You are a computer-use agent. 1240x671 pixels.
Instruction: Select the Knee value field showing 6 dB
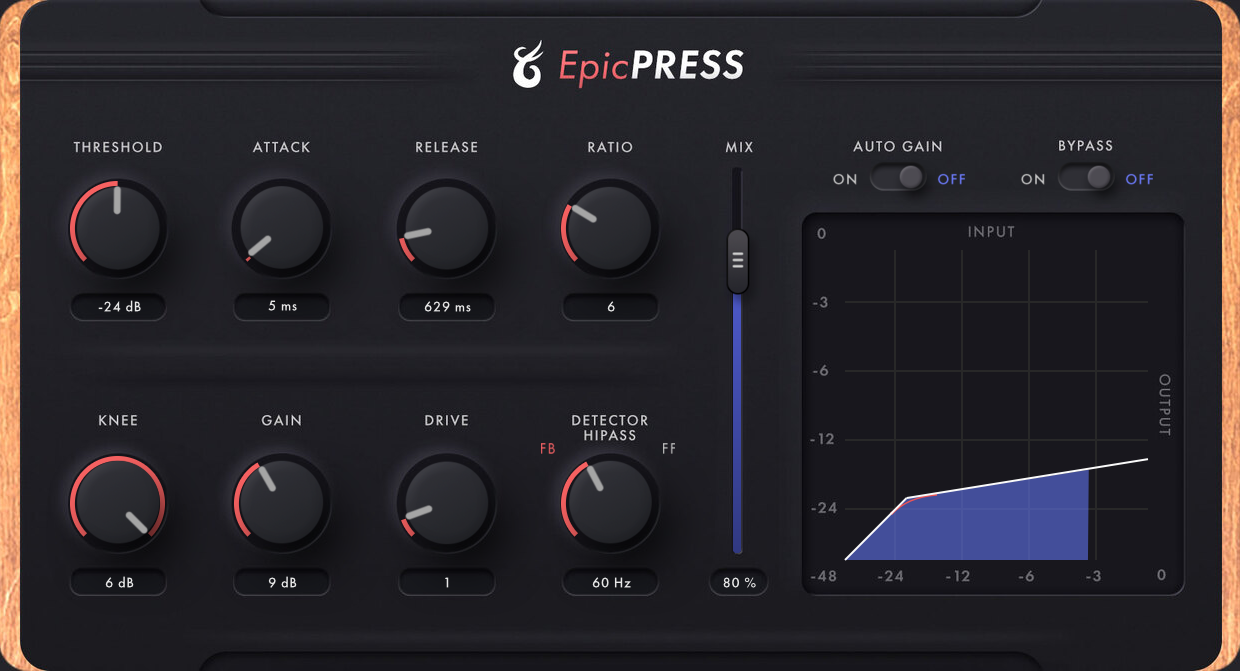[118, 582]
